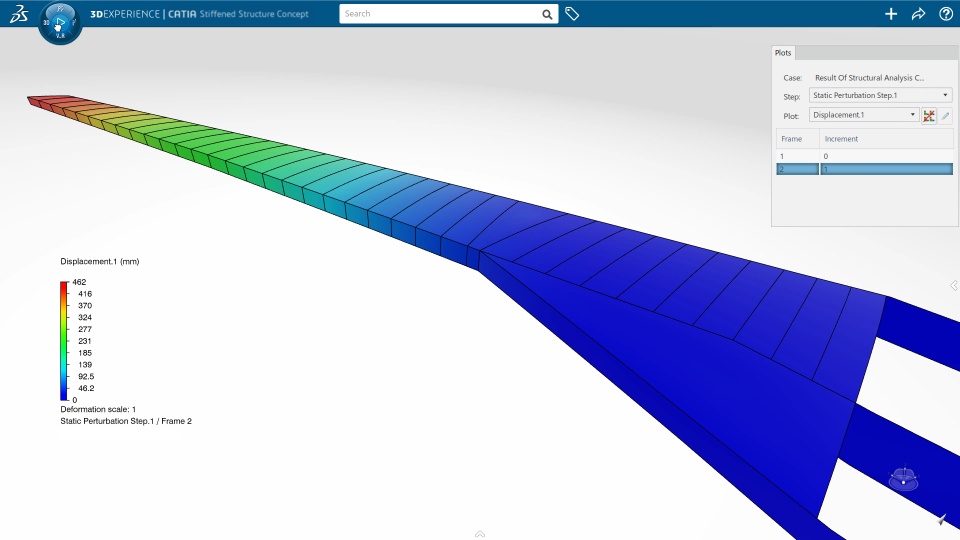The height and width of the screenshot is (540, 960).
Task: Click the plus add icon
Action: (x=891, y=13)
